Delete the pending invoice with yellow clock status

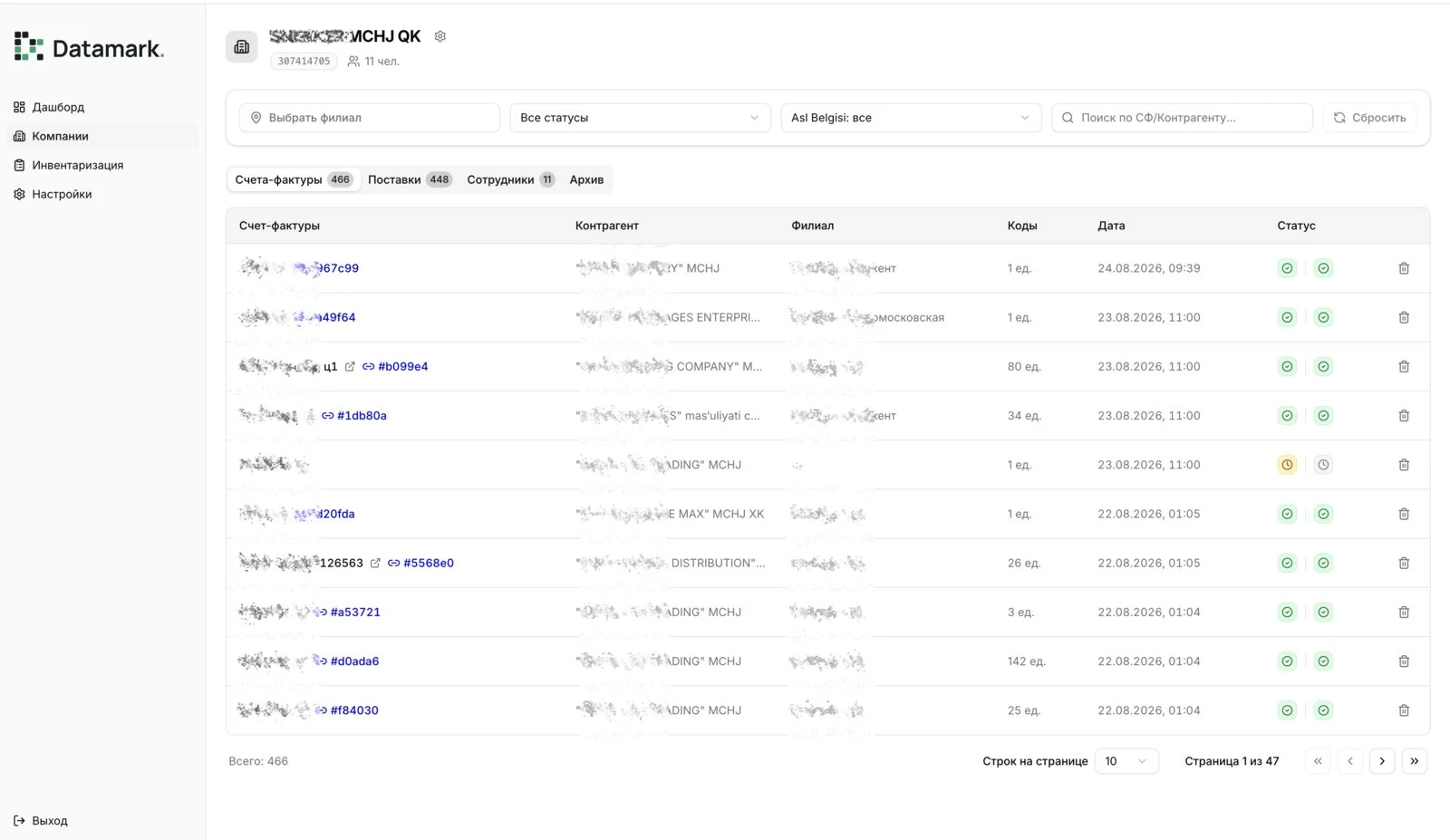tap(1404, 465)
